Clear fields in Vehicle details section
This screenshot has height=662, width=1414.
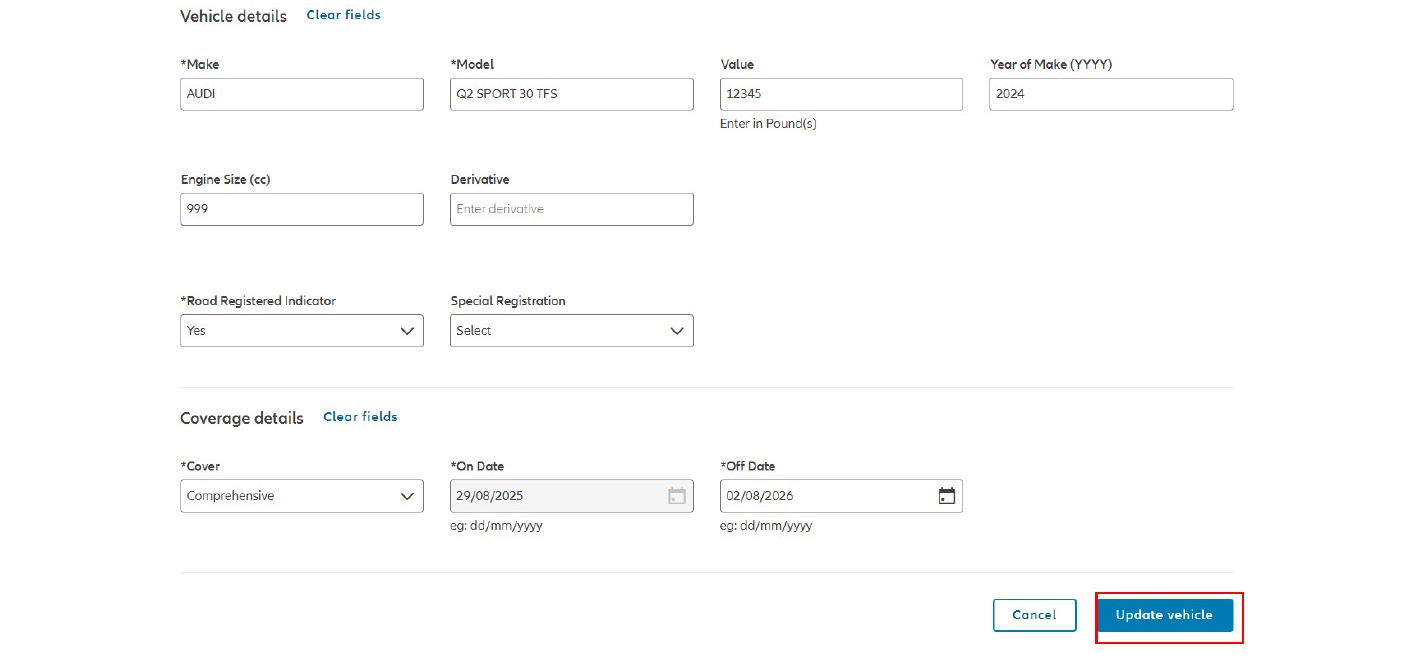pyautogui.click(x=343, y=15)
